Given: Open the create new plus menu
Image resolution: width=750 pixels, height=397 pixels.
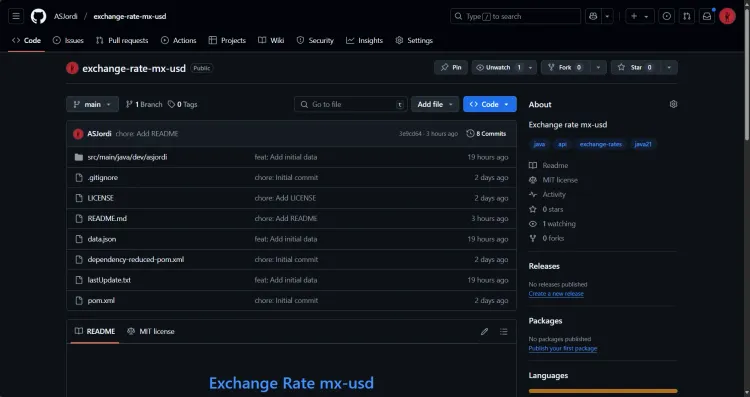Looking at the screenshot, I should coord(639,16).
